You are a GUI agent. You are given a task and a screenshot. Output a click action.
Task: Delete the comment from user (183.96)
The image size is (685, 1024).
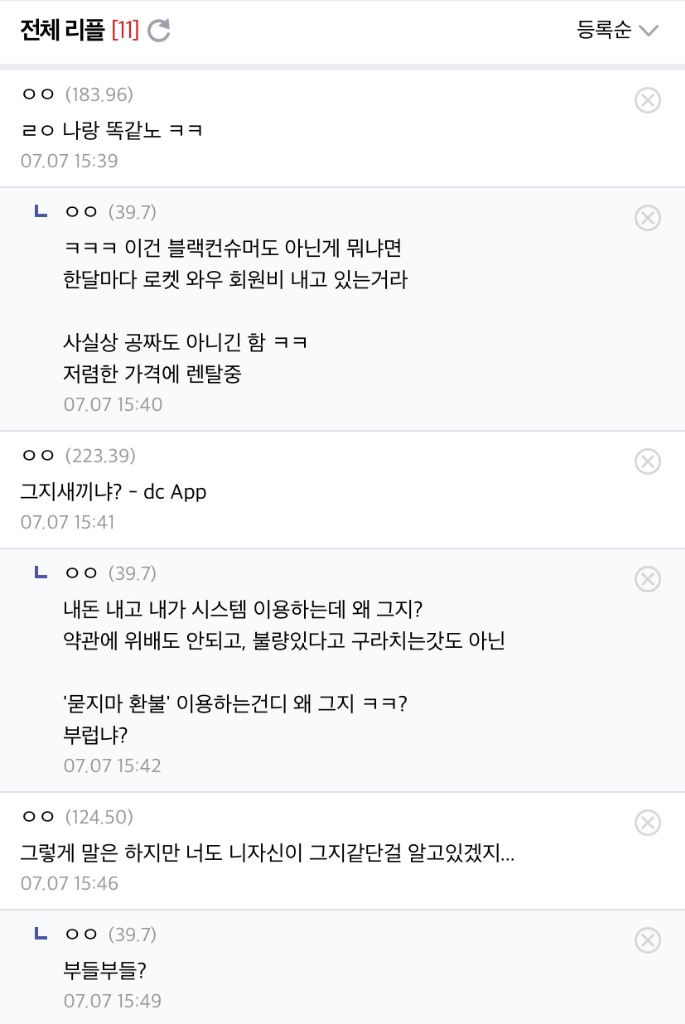[x=647, y=101]
